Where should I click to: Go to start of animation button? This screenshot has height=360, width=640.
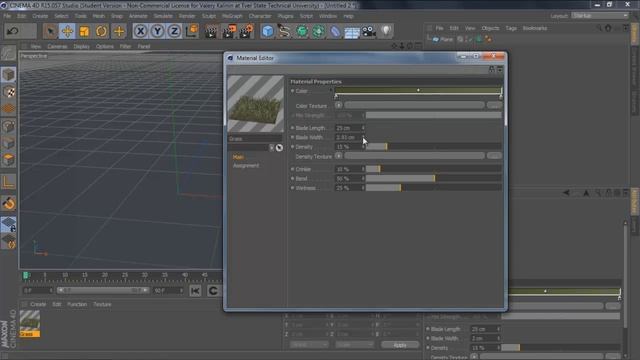pos(195,291)
